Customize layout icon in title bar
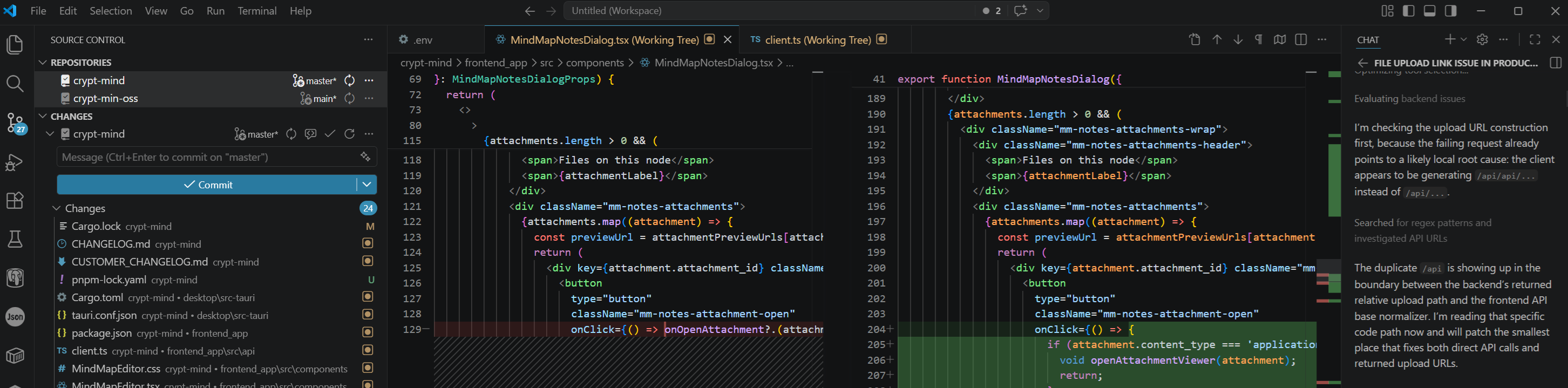1568x388 pixels. tap(1387, 11)
